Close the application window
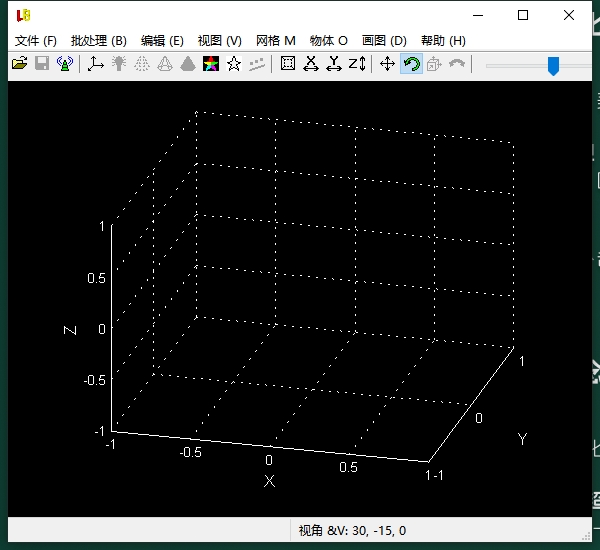The width and height of the screenshot is (600, 550). click(x=569, y=15)
